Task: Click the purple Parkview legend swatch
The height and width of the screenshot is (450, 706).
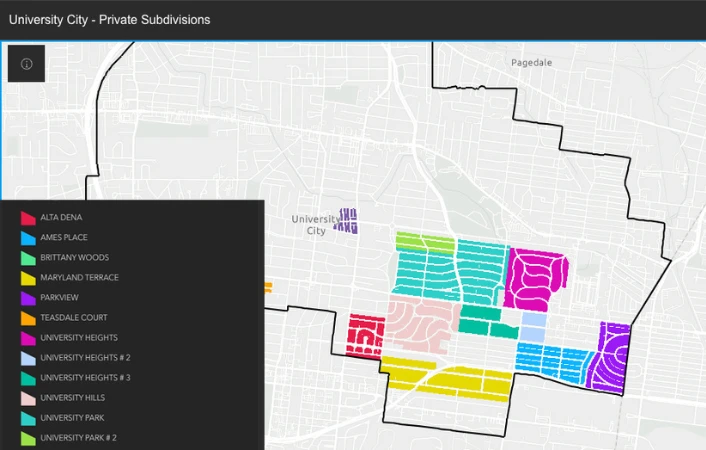Action: pos(28,298)
